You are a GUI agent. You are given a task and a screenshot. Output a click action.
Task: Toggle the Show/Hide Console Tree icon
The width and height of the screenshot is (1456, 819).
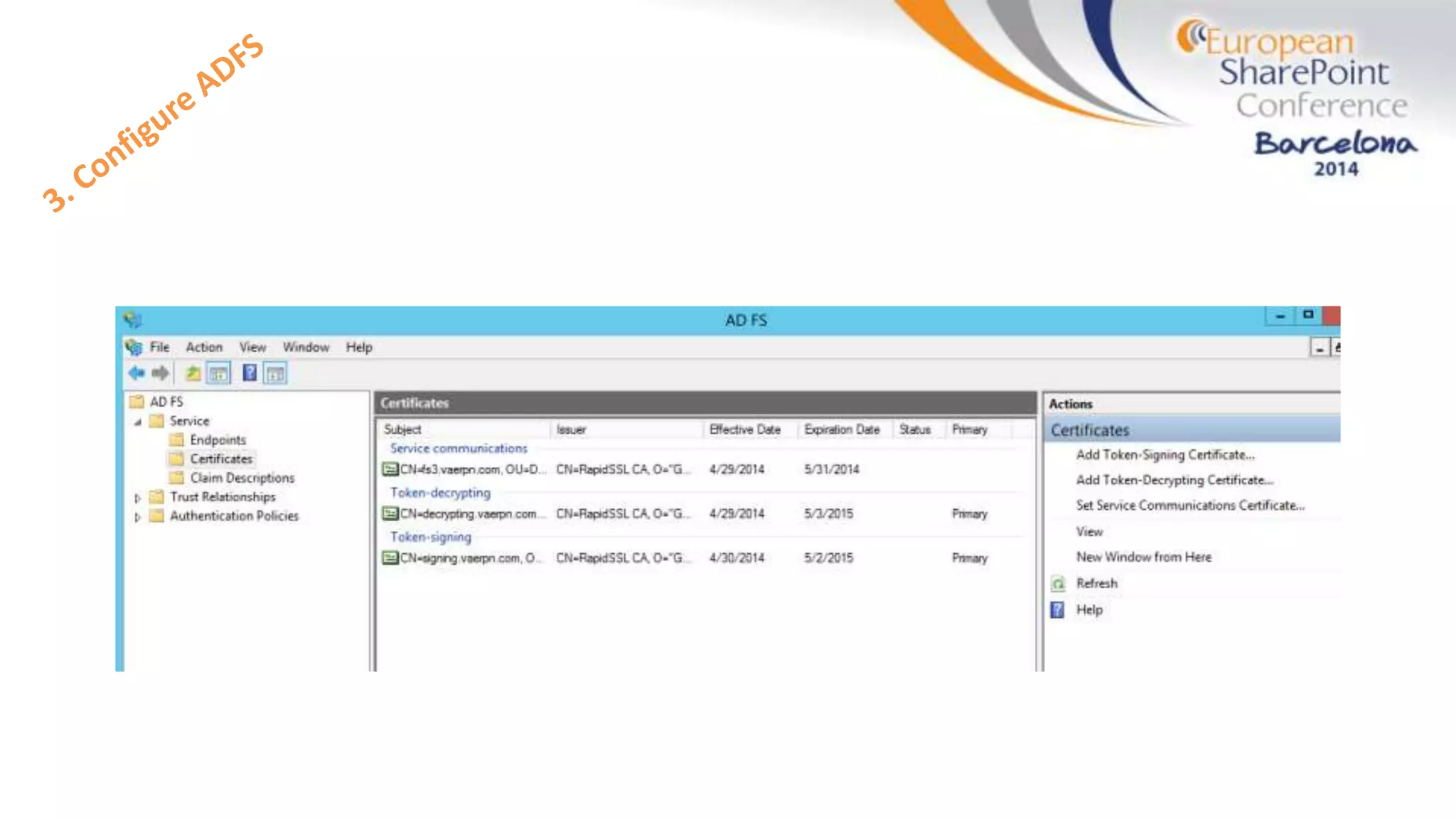click(218, 373)
